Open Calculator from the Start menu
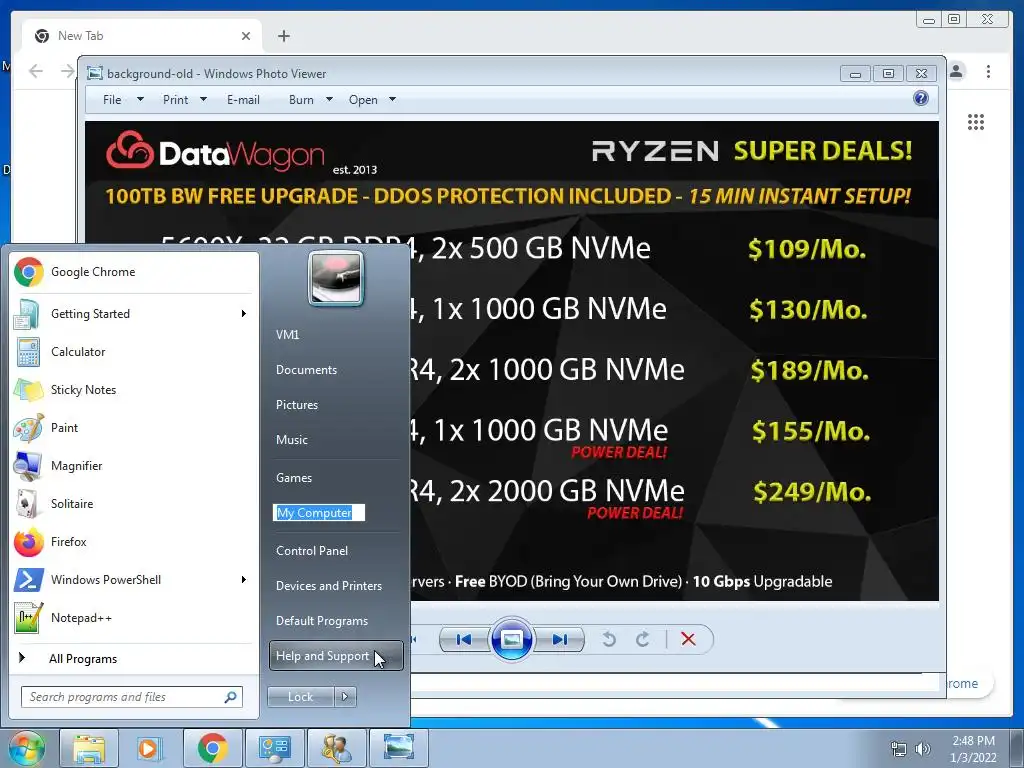Image resolution: width=1024 pixels, height=768 pixels. pos(134,351)
